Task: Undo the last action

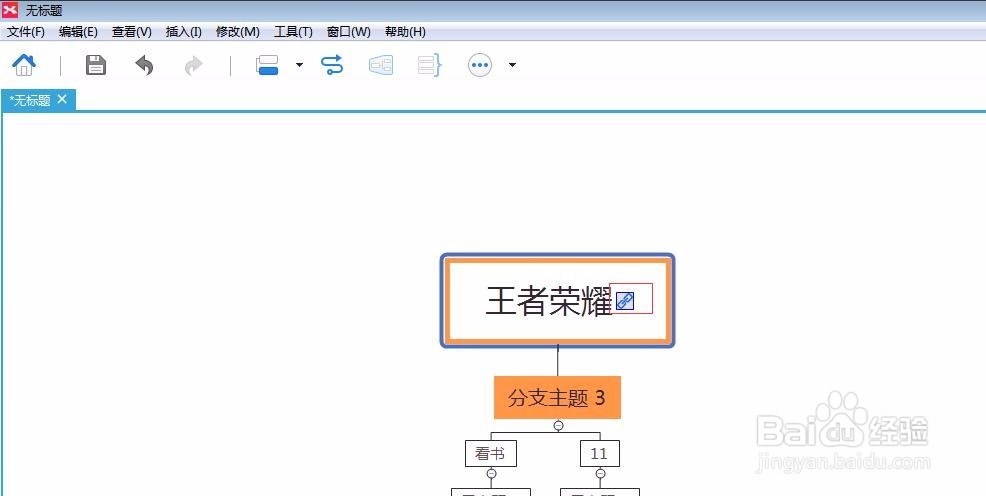Action: [145, 65]
